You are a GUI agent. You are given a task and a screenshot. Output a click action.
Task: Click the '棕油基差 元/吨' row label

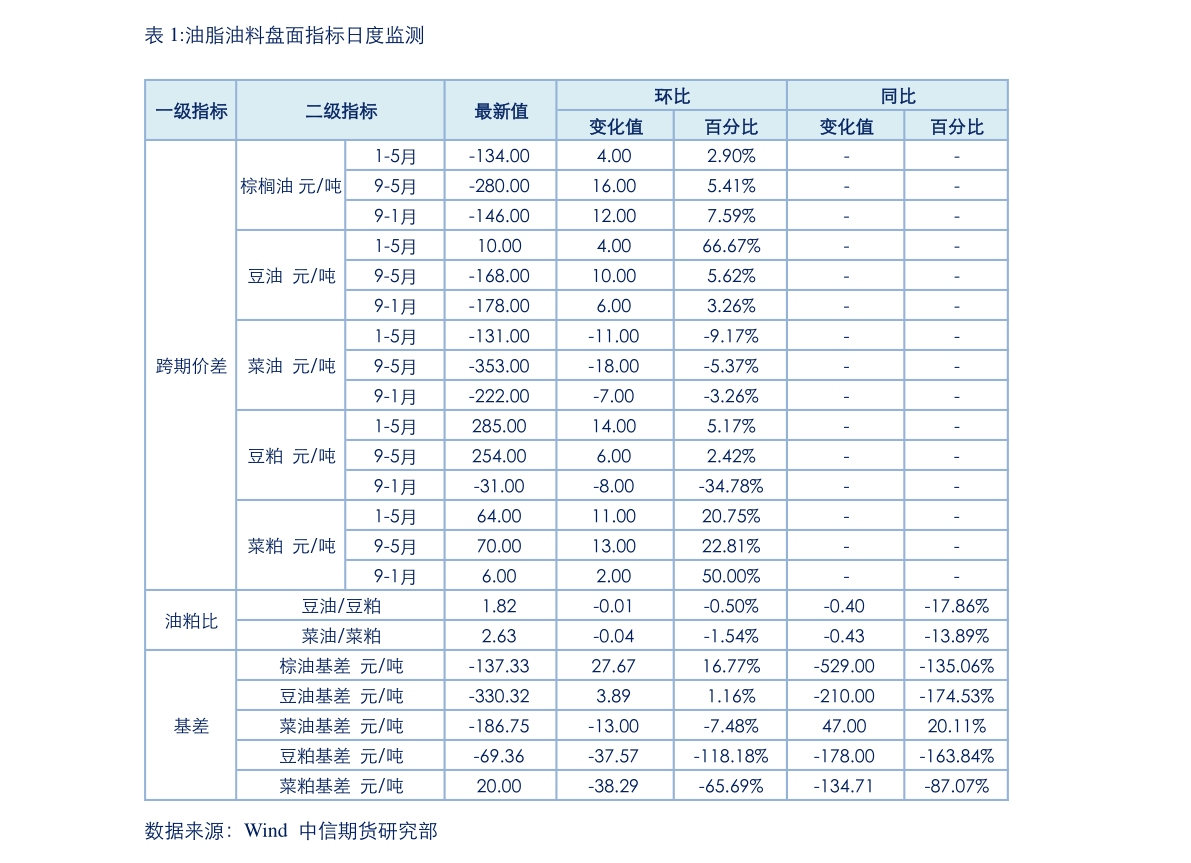(341, 666)
